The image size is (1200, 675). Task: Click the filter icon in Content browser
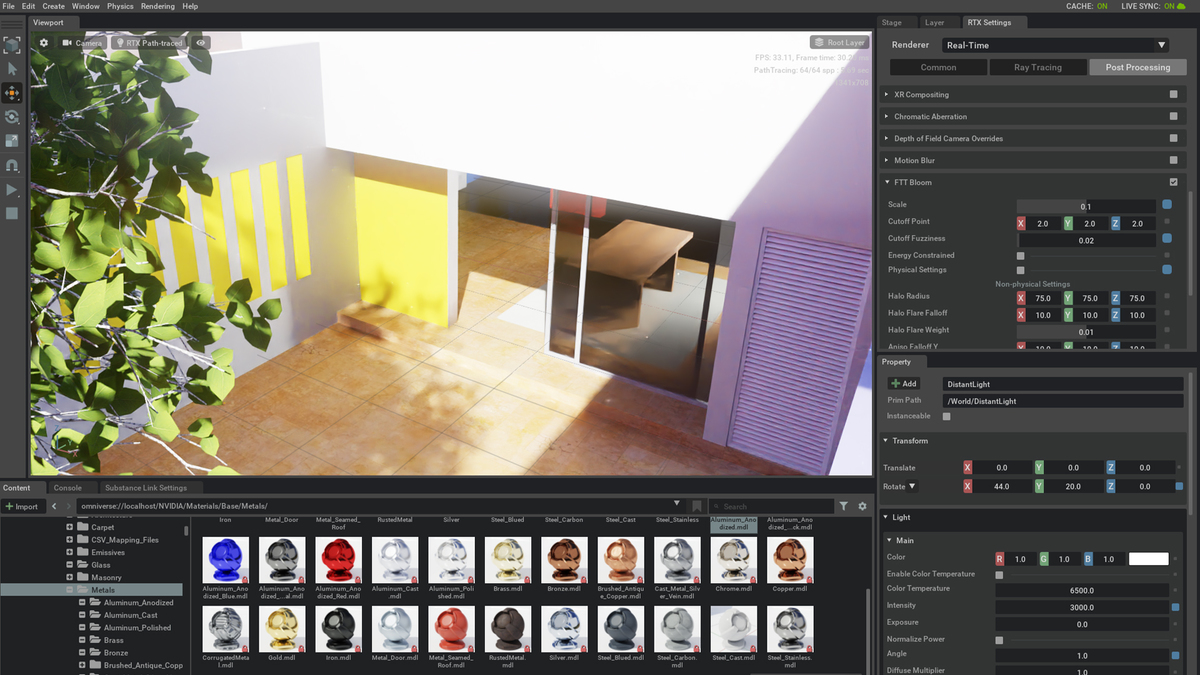(843, 506)
